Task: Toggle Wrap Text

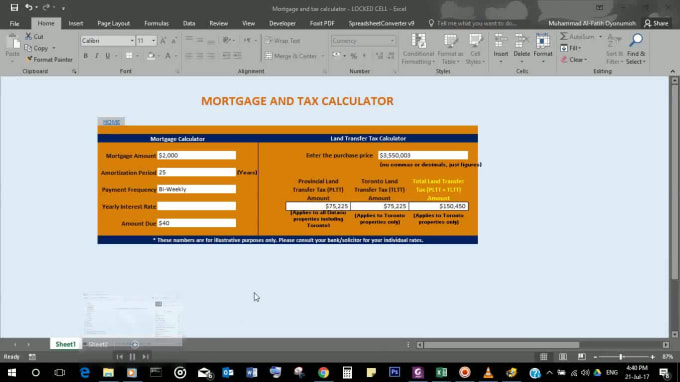Action: pos(282,41)
